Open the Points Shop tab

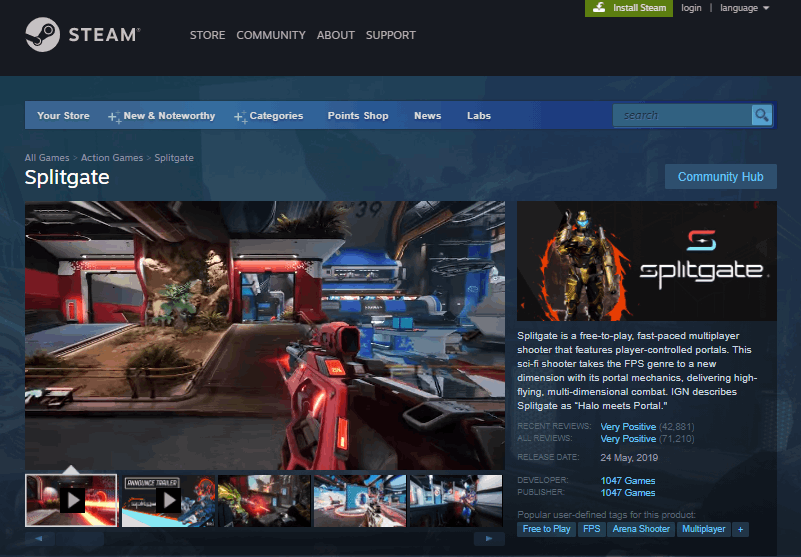coord(358,116)
